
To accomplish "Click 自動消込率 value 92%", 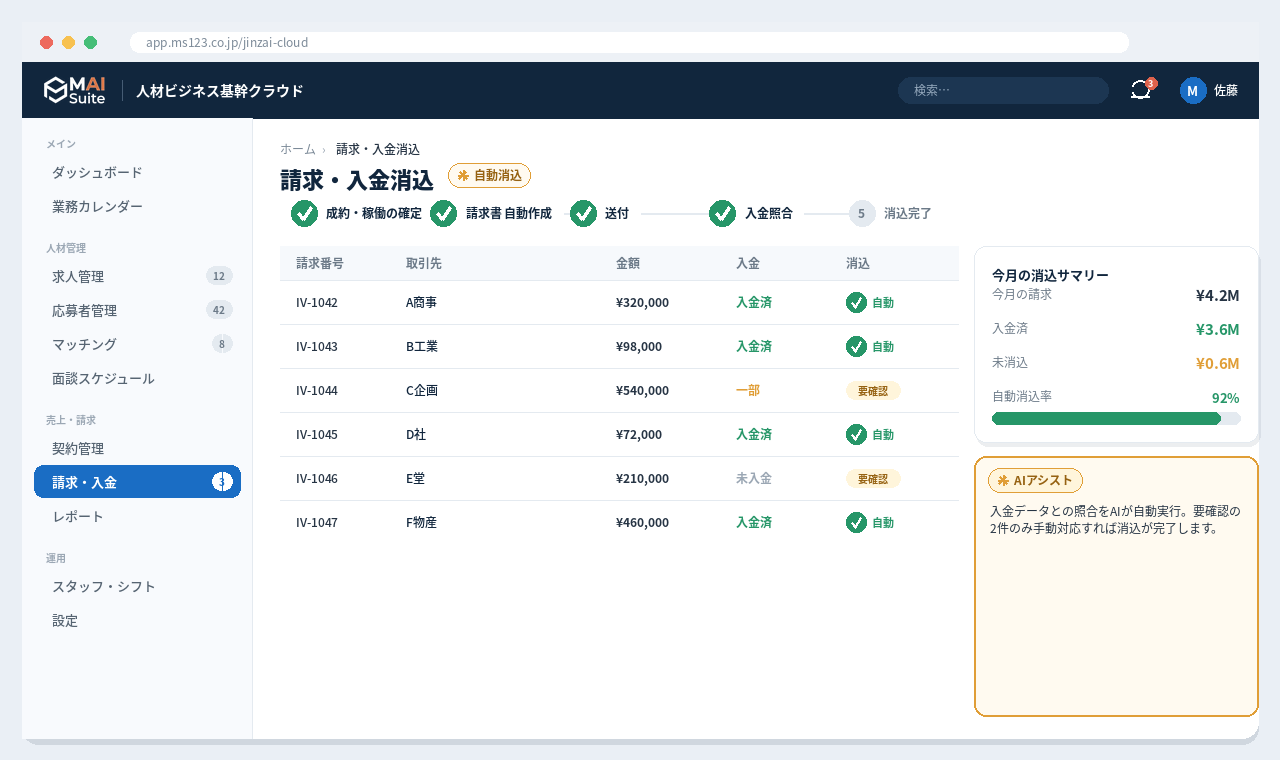I will pyautogui.click(x=1226, y=398).
